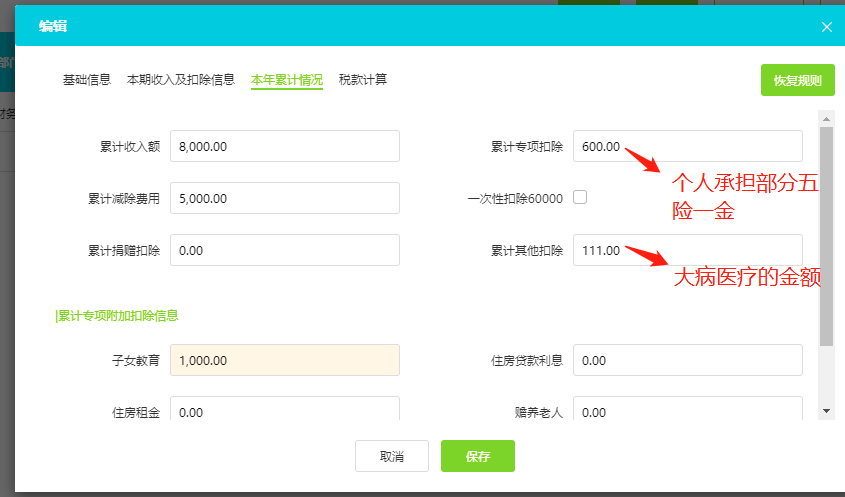The image size is (845, 497).
Task: Open the 本期收入及扣除信息 tab
Action: (181, 80)
